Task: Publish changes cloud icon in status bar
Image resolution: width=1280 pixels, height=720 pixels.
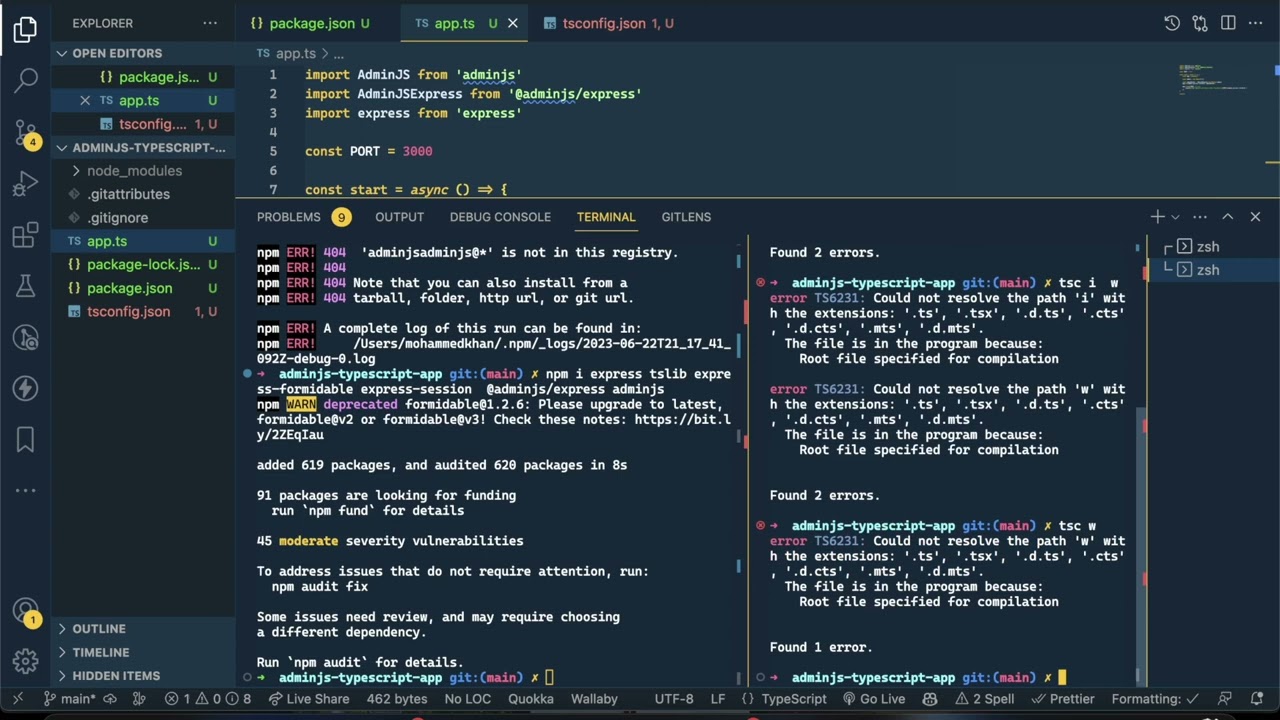Action: click(110, 699)
